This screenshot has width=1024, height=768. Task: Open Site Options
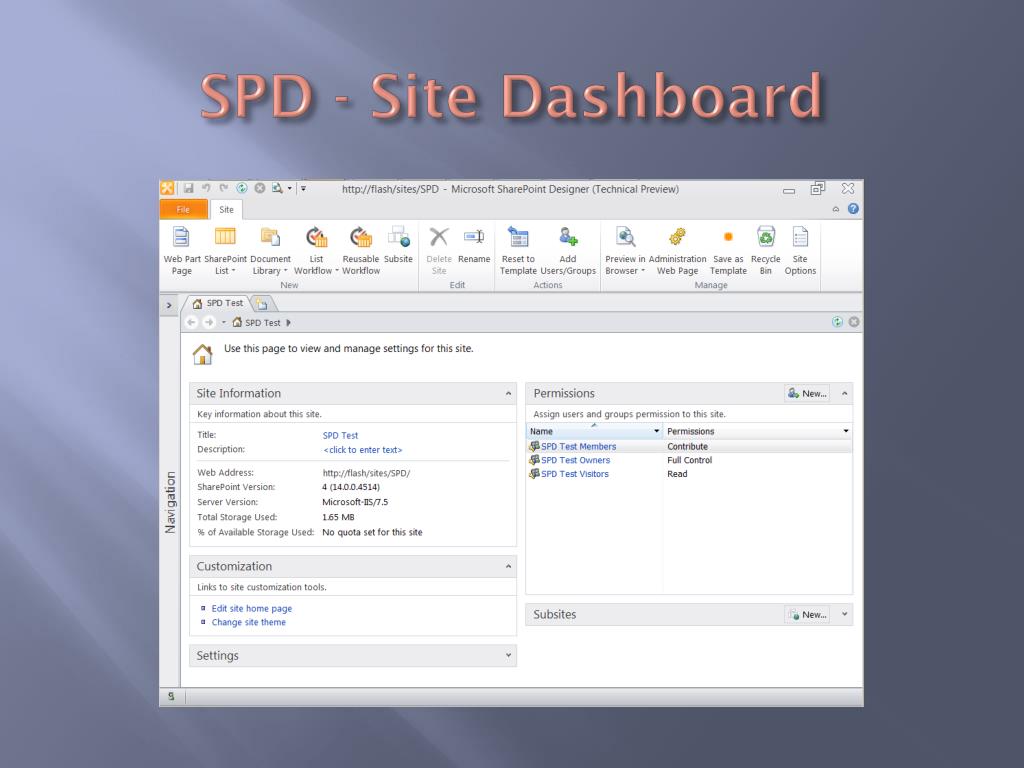coord(800,251)
